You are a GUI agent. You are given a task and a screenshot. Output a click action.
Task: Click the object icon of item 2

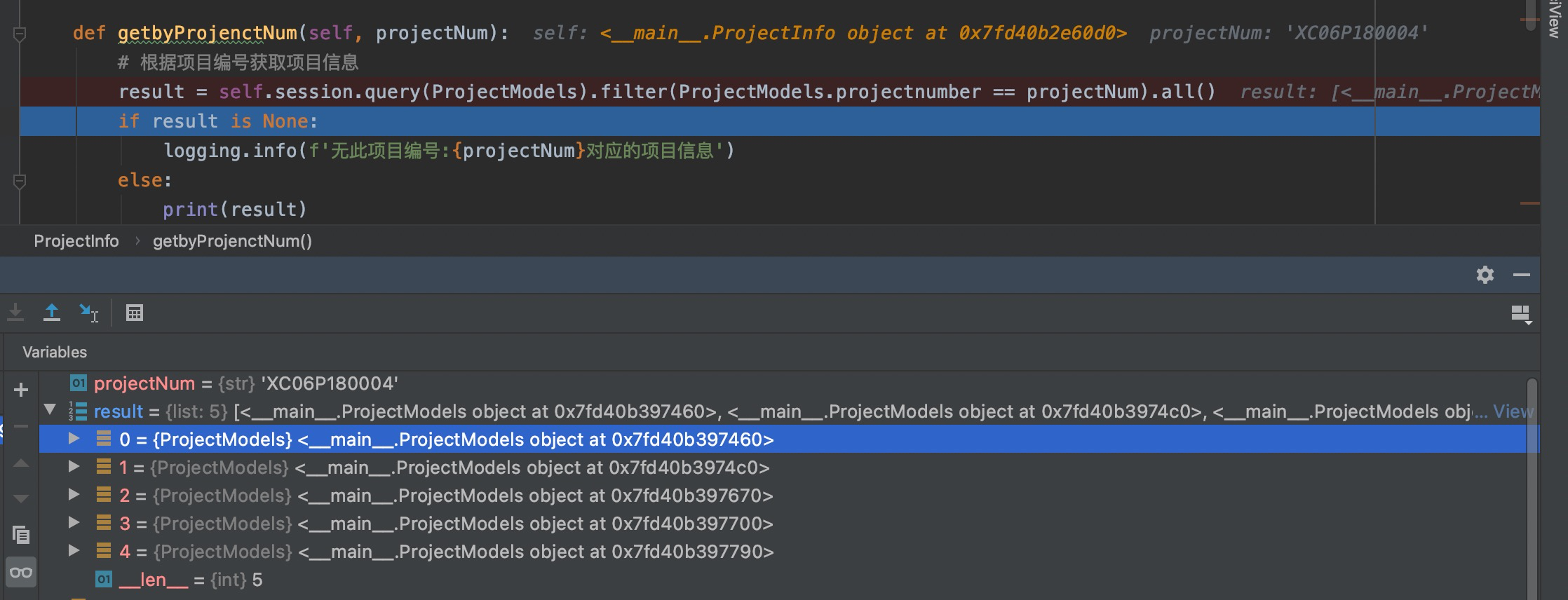point(104,495)
